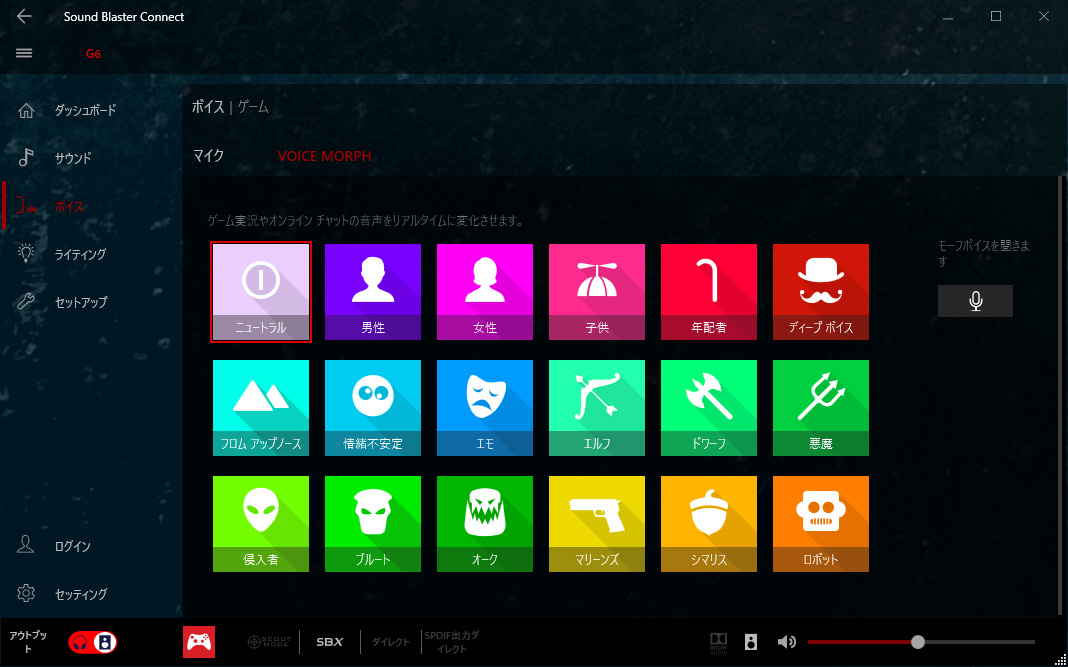The width and height of the screenshot is (1068, 667).
Task: Select the Dwarf (ドワーフ) axe voice tile
Action: (708, 407)
